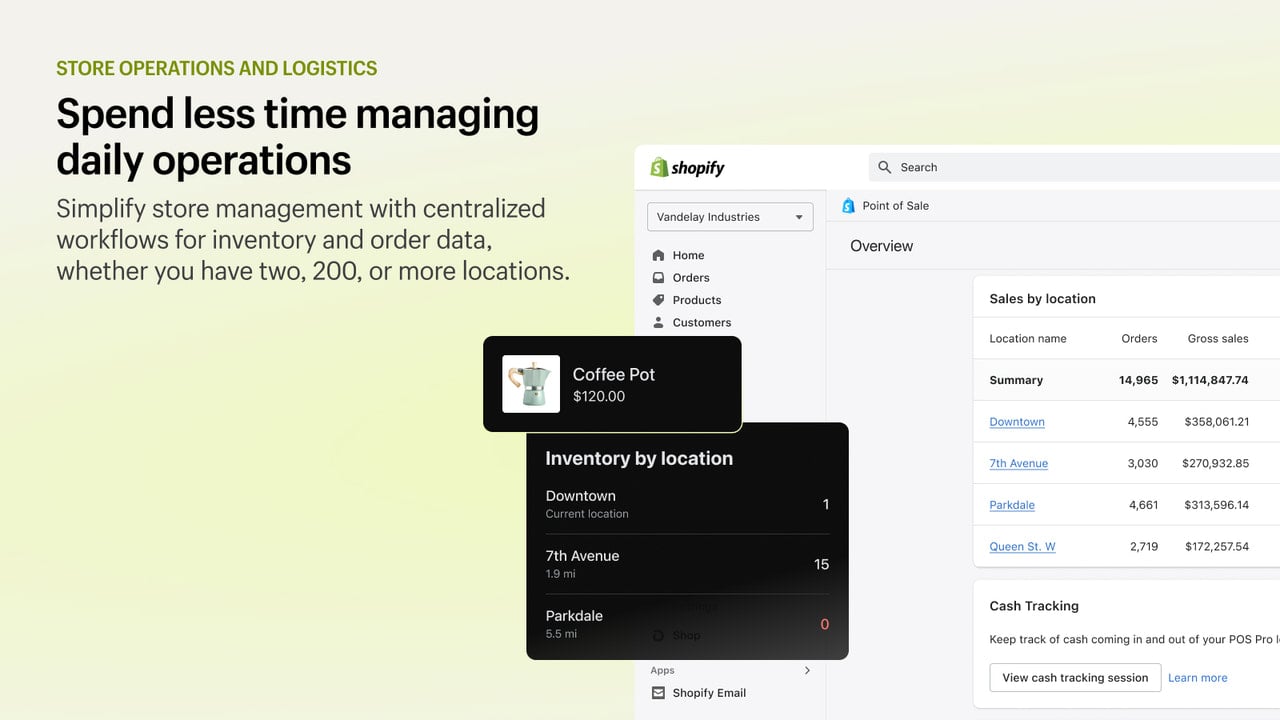Select the Coffee Pot product thumbnail
Image resolution: width=1280 pixels, height=720 pixels.
[531, 384]
